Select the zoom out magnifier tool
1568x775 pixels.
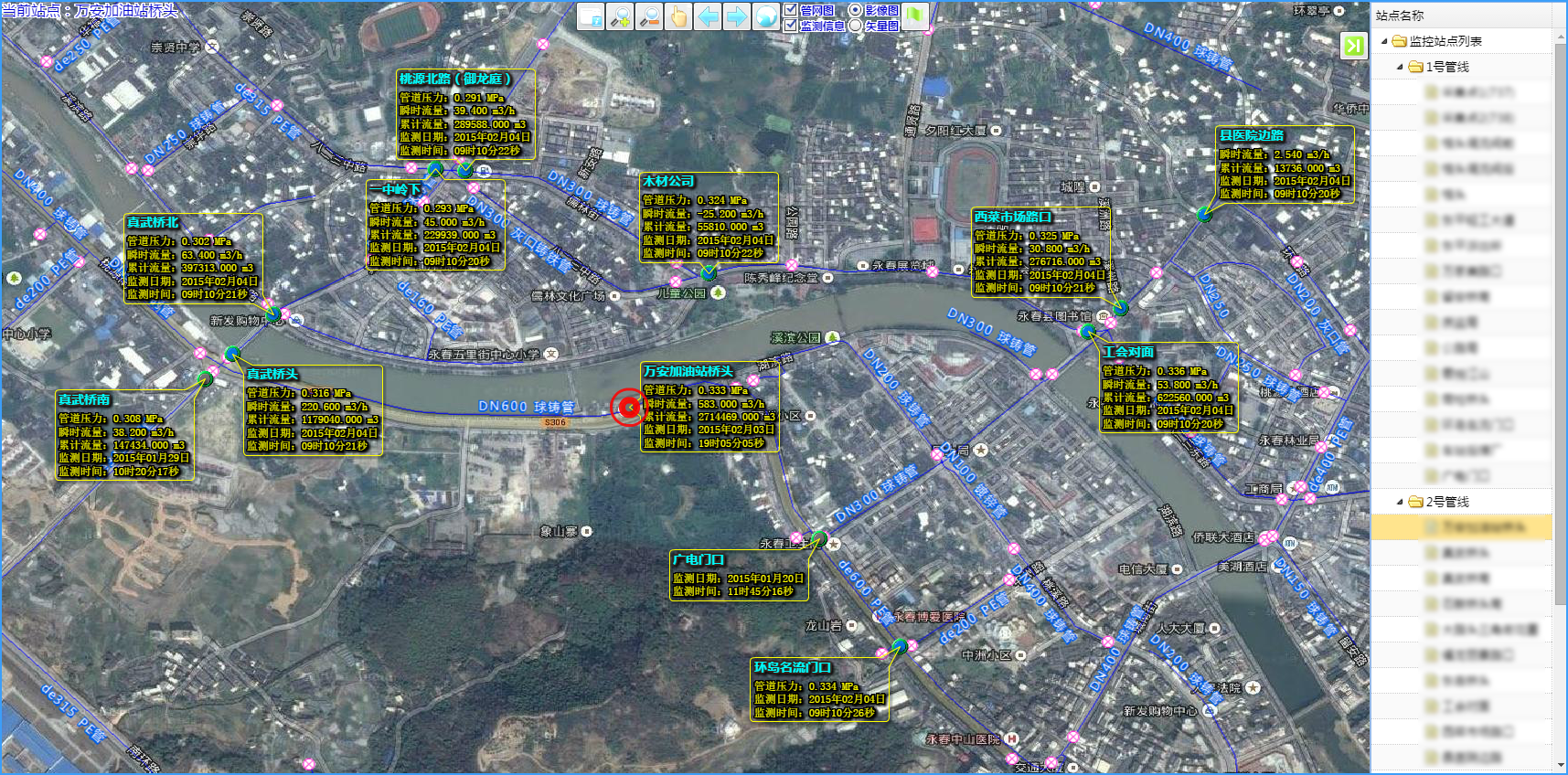(x=649, y=16)
